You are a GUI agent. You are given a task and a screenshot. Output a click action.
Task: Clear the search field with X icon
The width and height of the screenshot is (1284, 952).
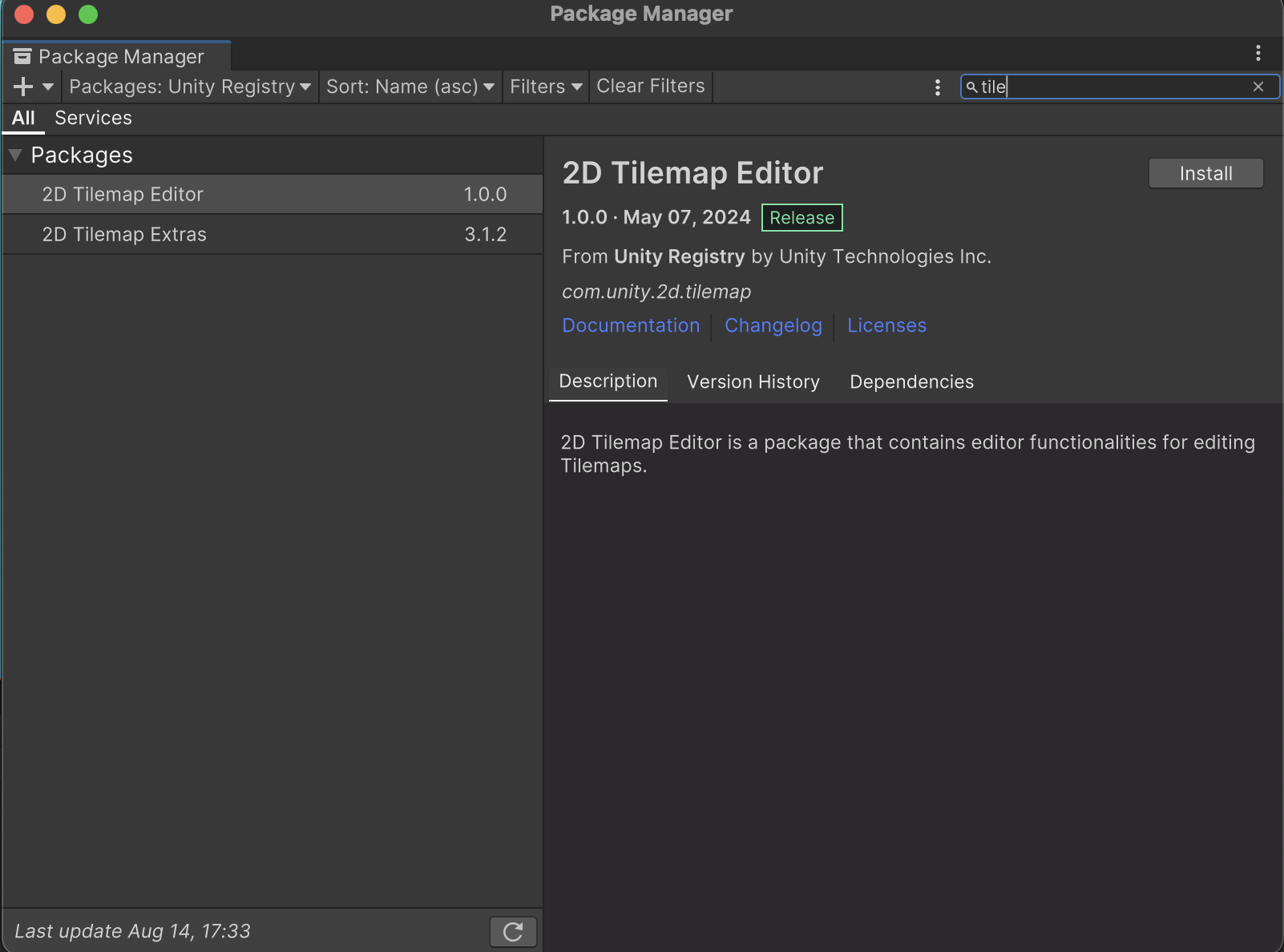1258,87
